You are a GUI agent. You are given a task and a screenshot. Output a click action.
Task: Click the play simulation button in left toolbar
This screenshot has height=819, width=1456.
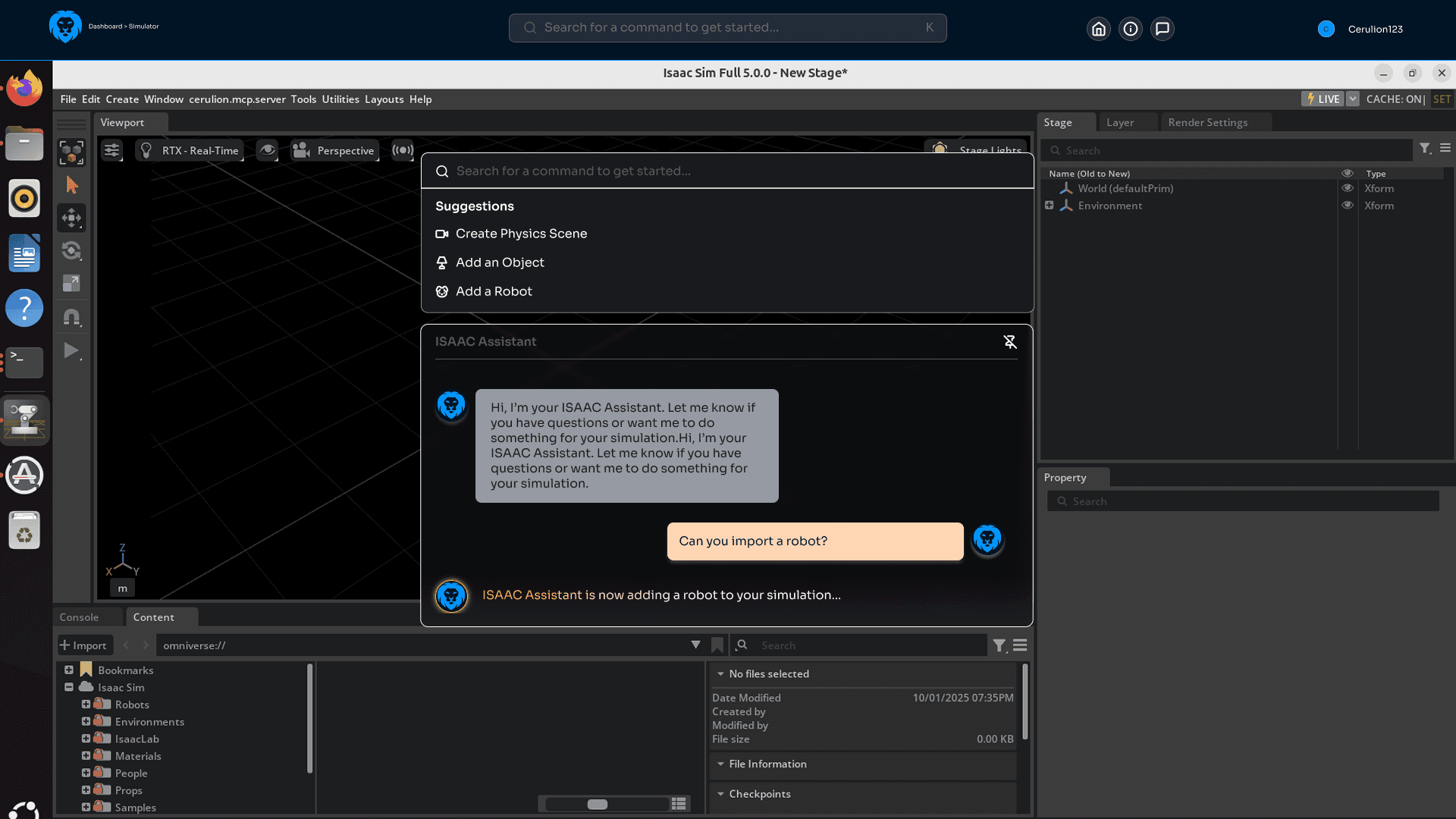click(71, 350)
